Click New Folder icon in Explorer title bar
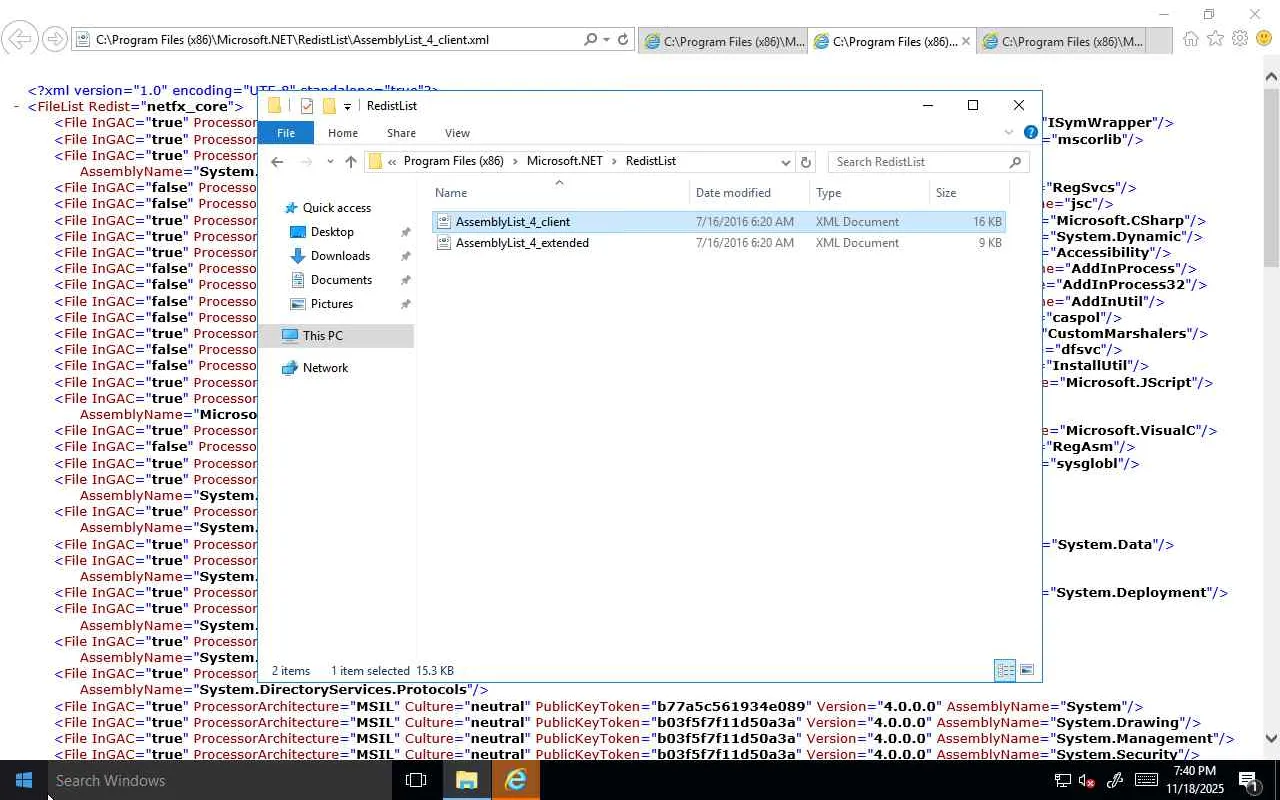 click(x=328, y=106)
